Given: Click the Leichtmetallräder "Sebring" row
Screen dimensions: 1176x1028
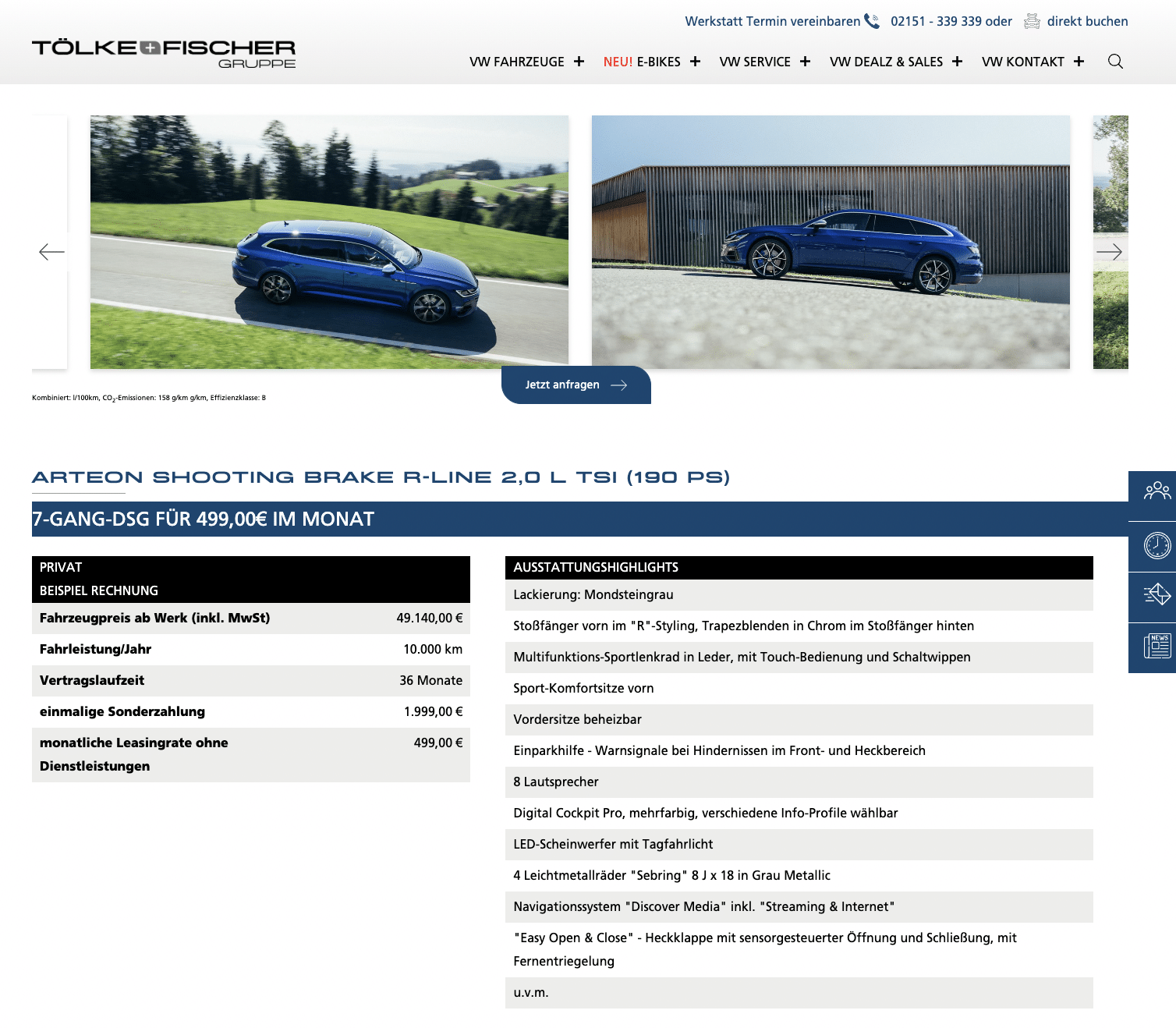Looking at the screenshot, I should (799, 876).
